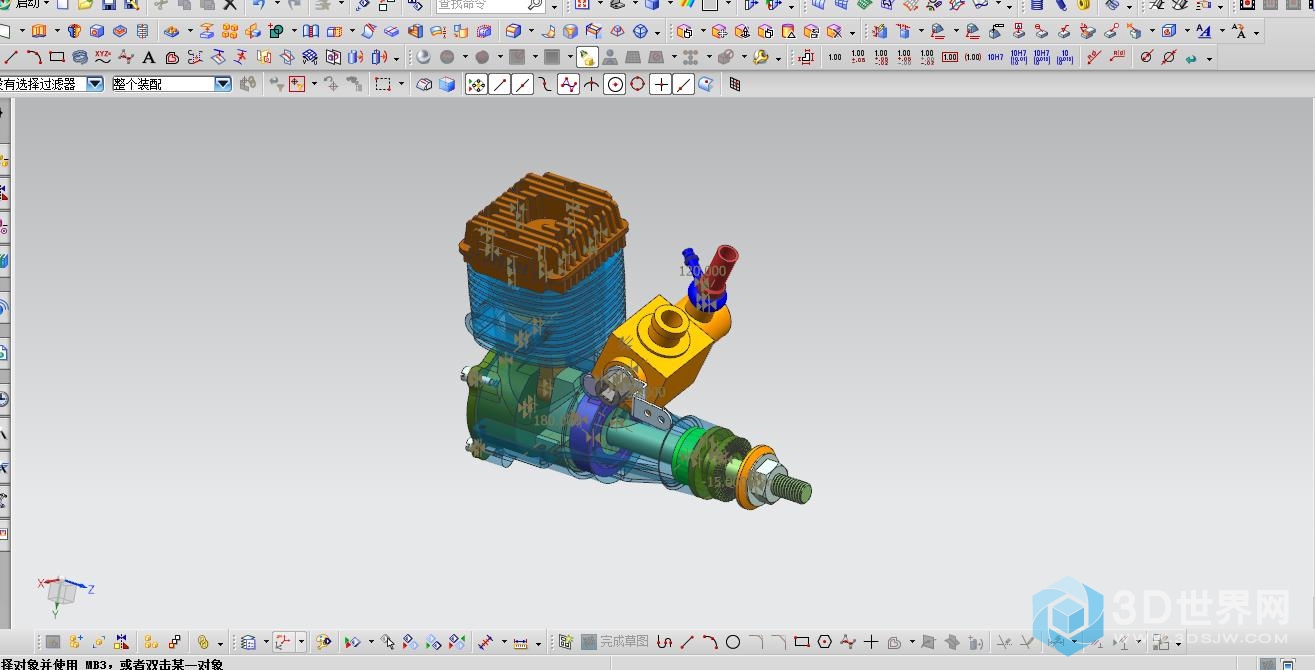The width and height of the screenshot is (1315, 670).
Task: Select the Rectangle sketch tool in top toolbar
Action: (x=57, y=57)
